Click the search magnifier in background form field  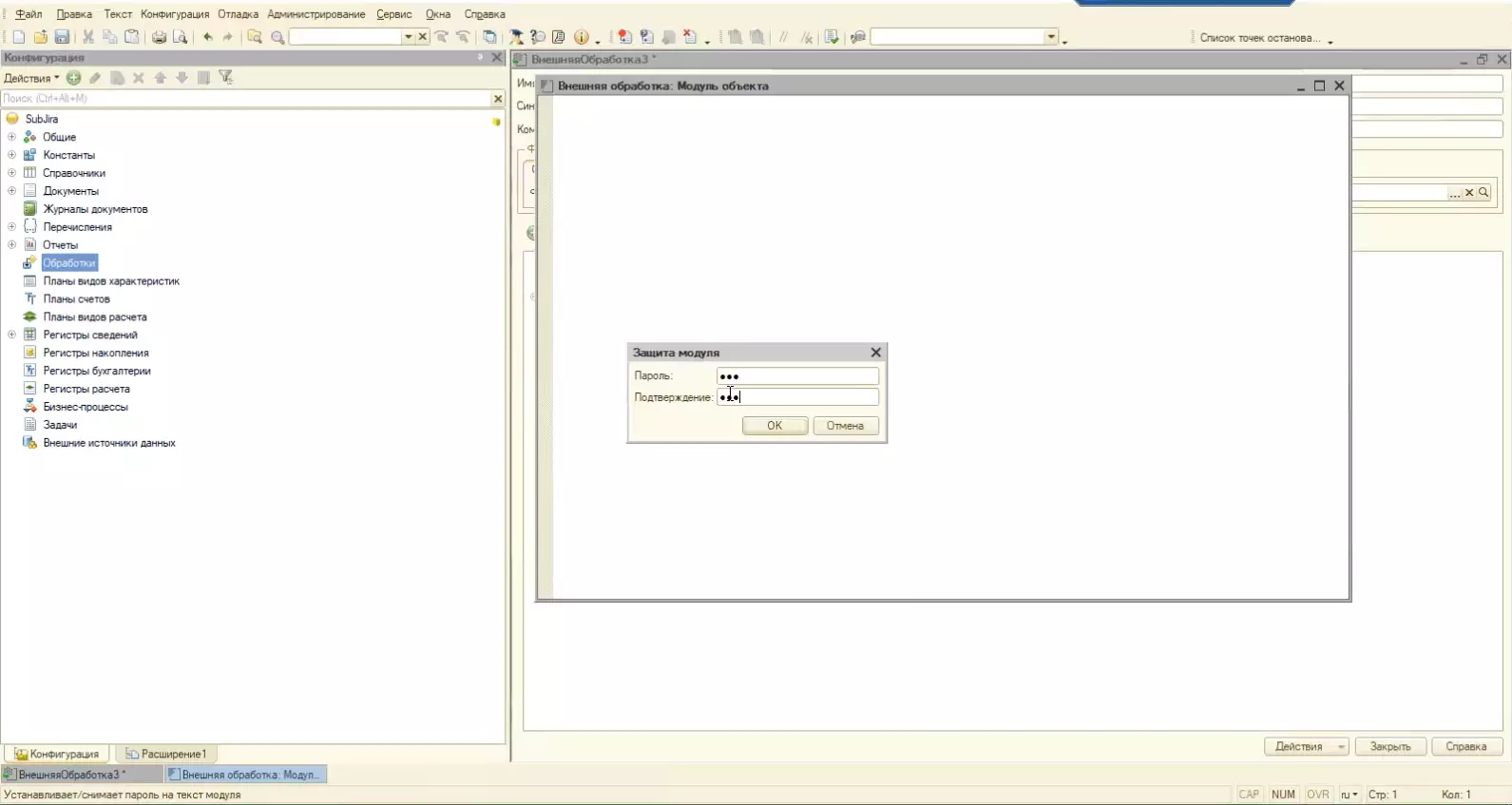[1483, 193]
